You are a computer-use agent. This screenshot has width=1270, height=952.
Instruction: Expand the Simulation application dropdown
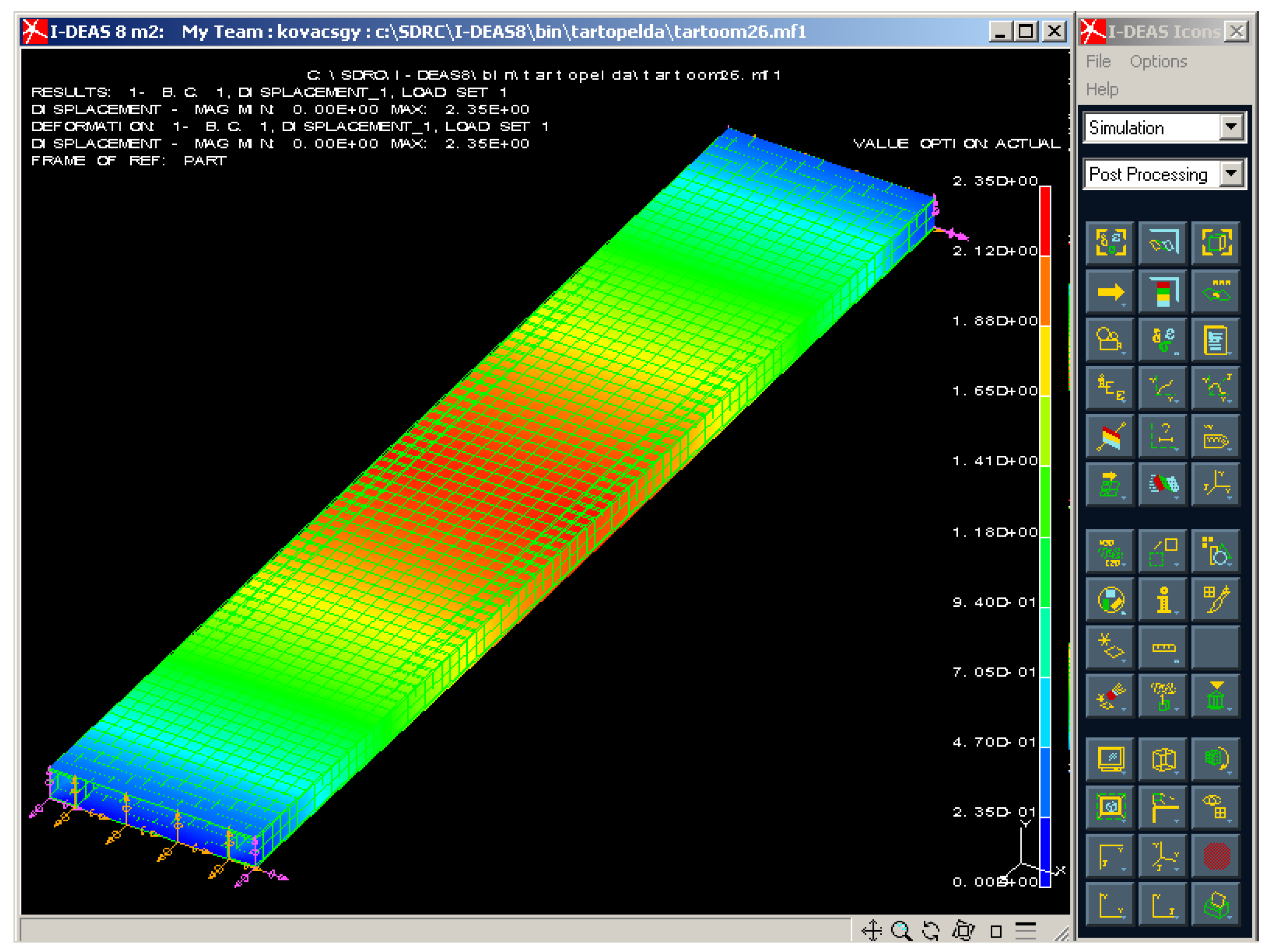coord(1231,127)
